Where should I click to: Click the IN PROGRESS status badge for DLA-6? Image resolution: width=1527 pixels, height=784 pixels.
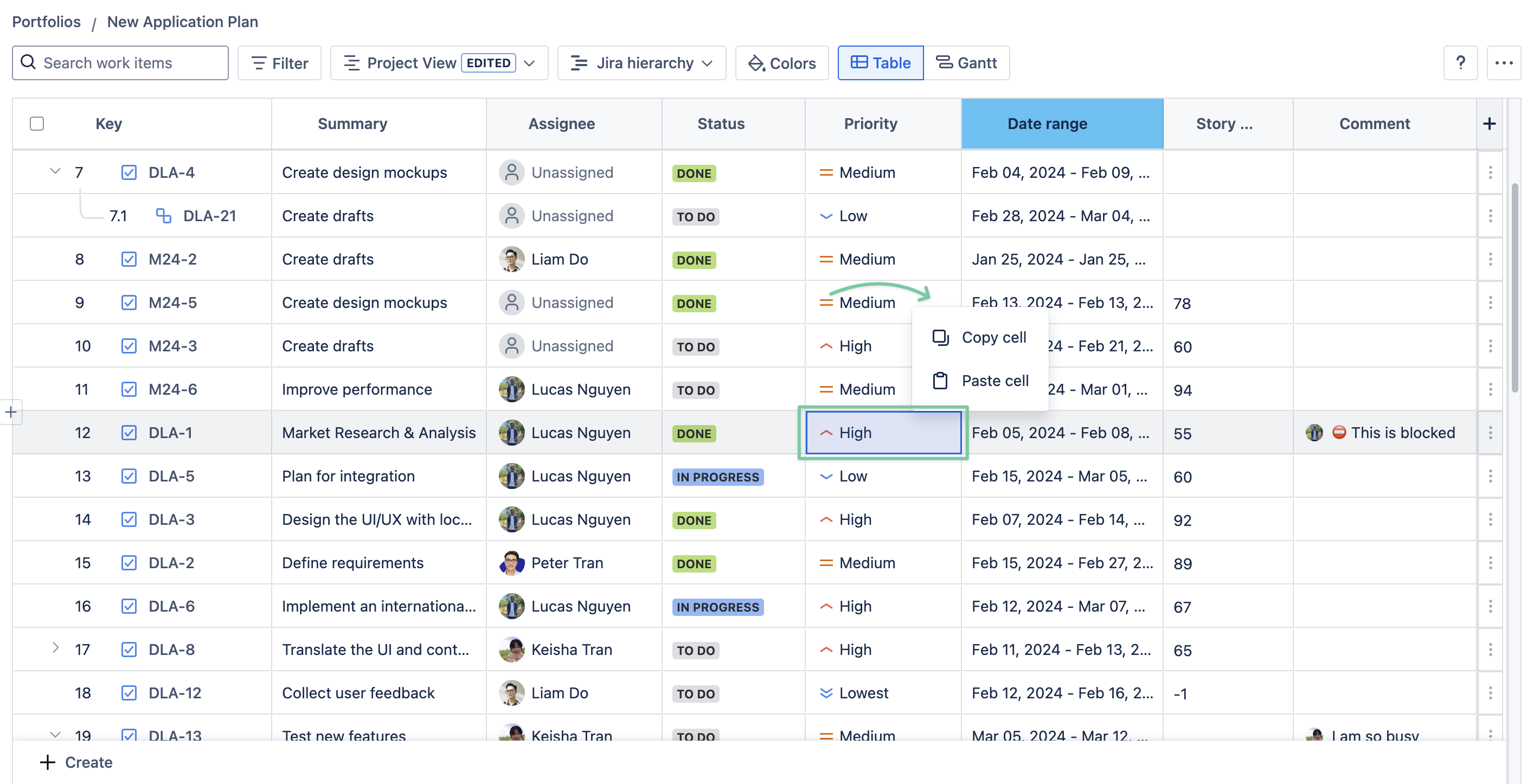click(717, 607)
